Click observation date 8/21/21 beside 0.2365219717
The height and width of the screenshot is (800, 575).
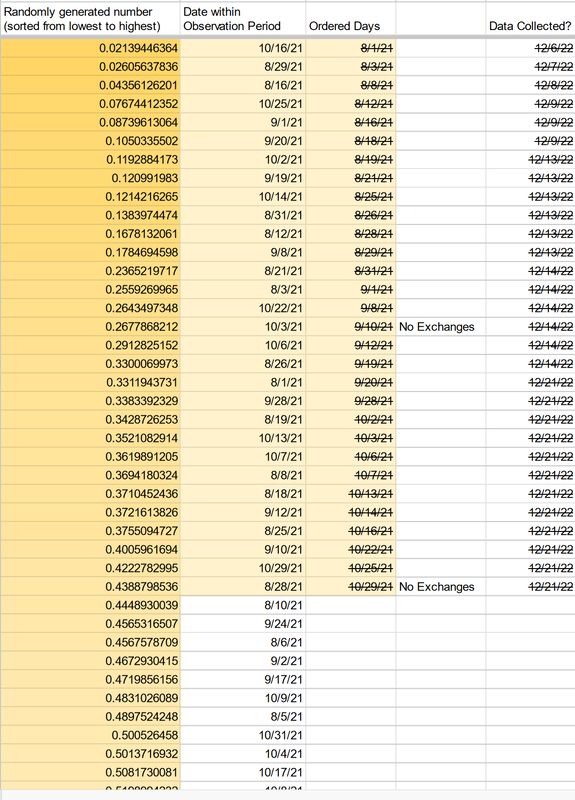pos(243,271)
